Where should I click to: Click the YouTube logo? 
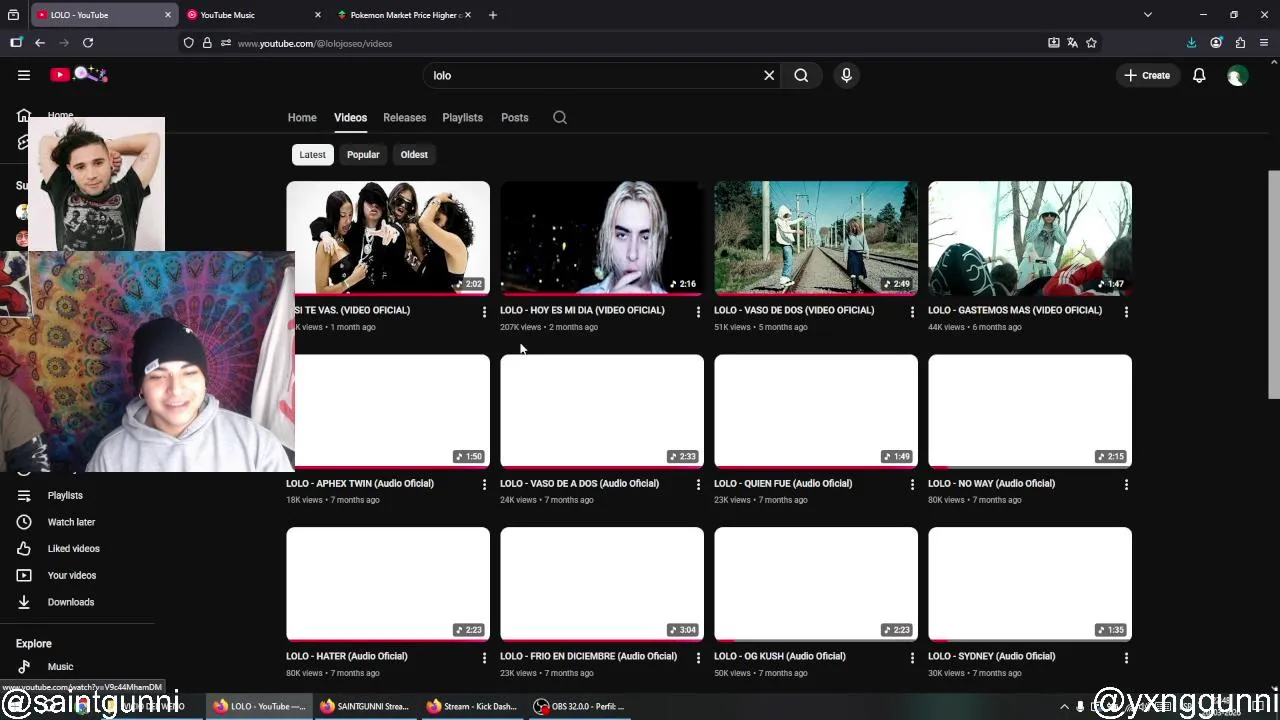79,74
